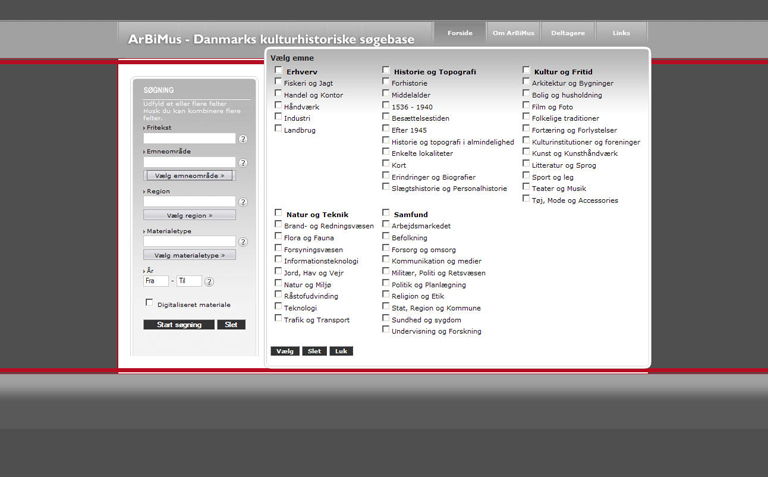Open help icon next to År fields

[x=209, y=282]
